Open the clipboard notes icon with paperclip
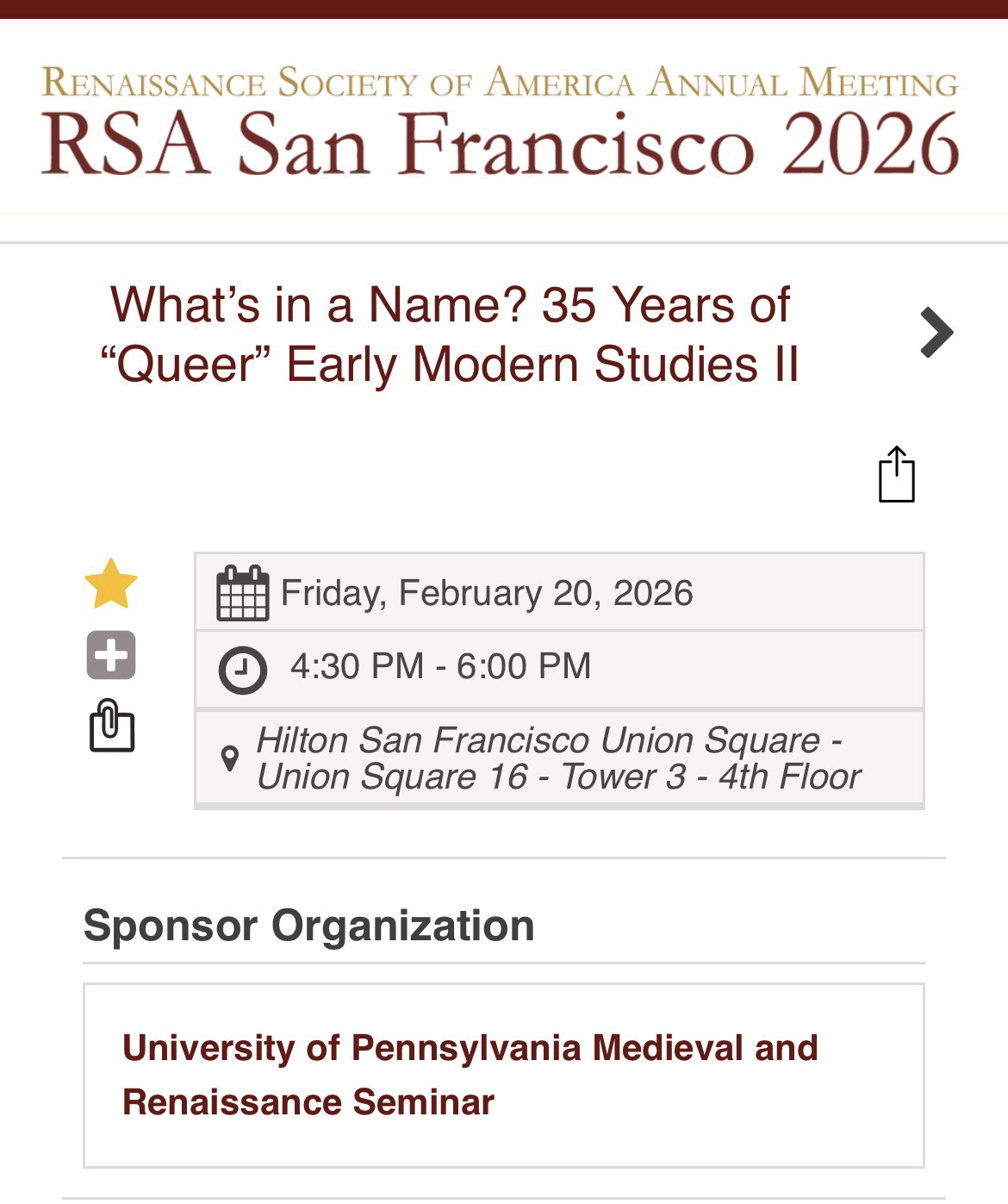Image resolution: width=1008 pixels, height=1204 pixels. (112, 727)
